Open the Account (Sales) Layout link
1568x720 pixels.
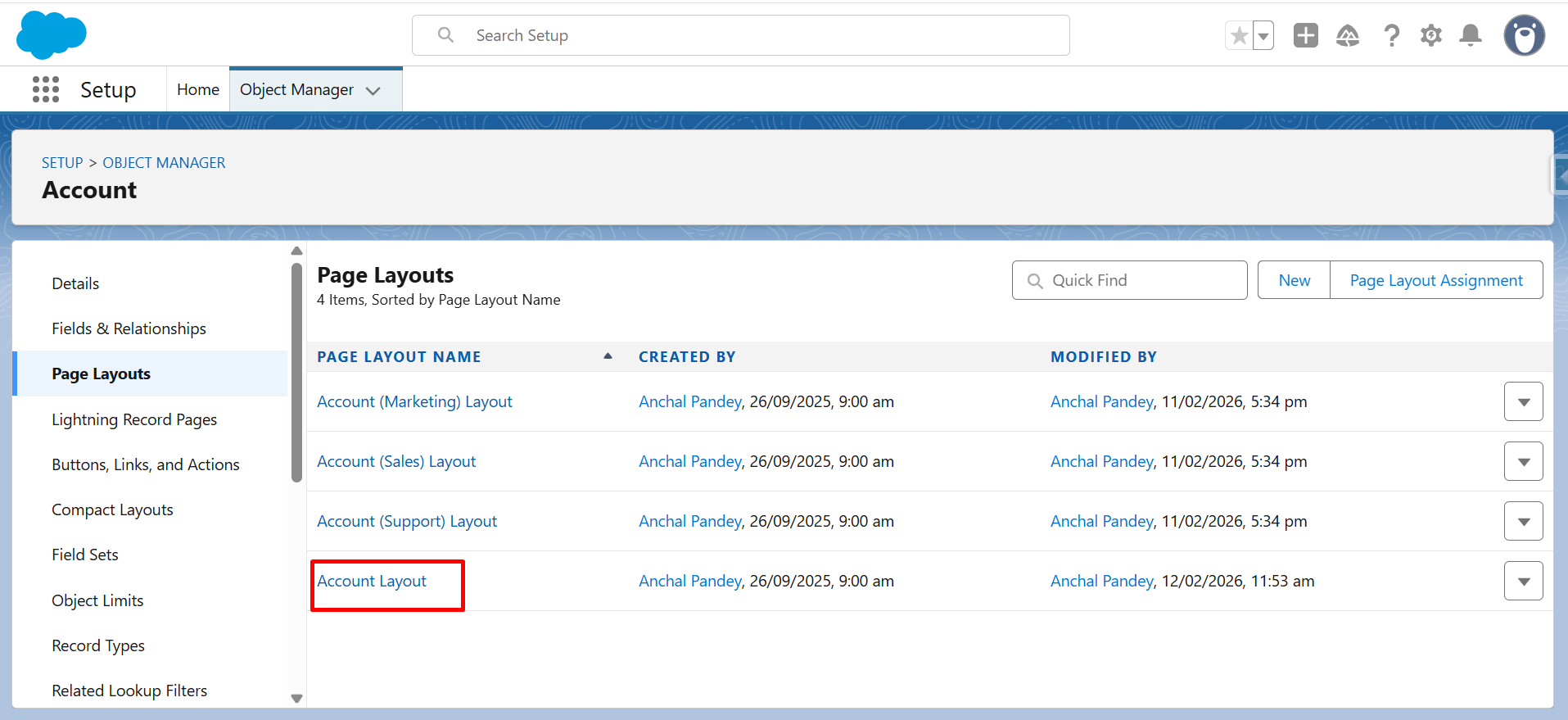click(396, 462)
